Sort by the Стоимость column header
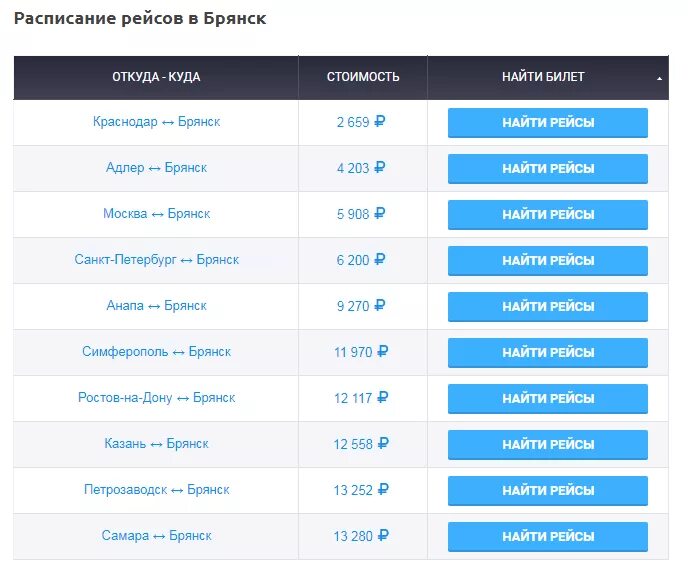This screenshot has width=688, height=575. 362,77
